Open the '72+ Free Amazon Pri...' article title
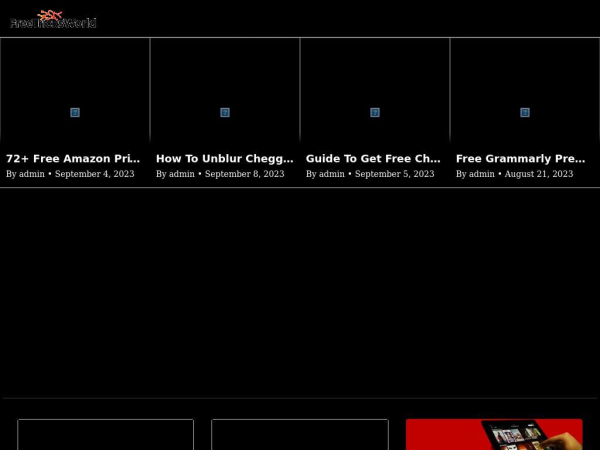 click(73, 158)
